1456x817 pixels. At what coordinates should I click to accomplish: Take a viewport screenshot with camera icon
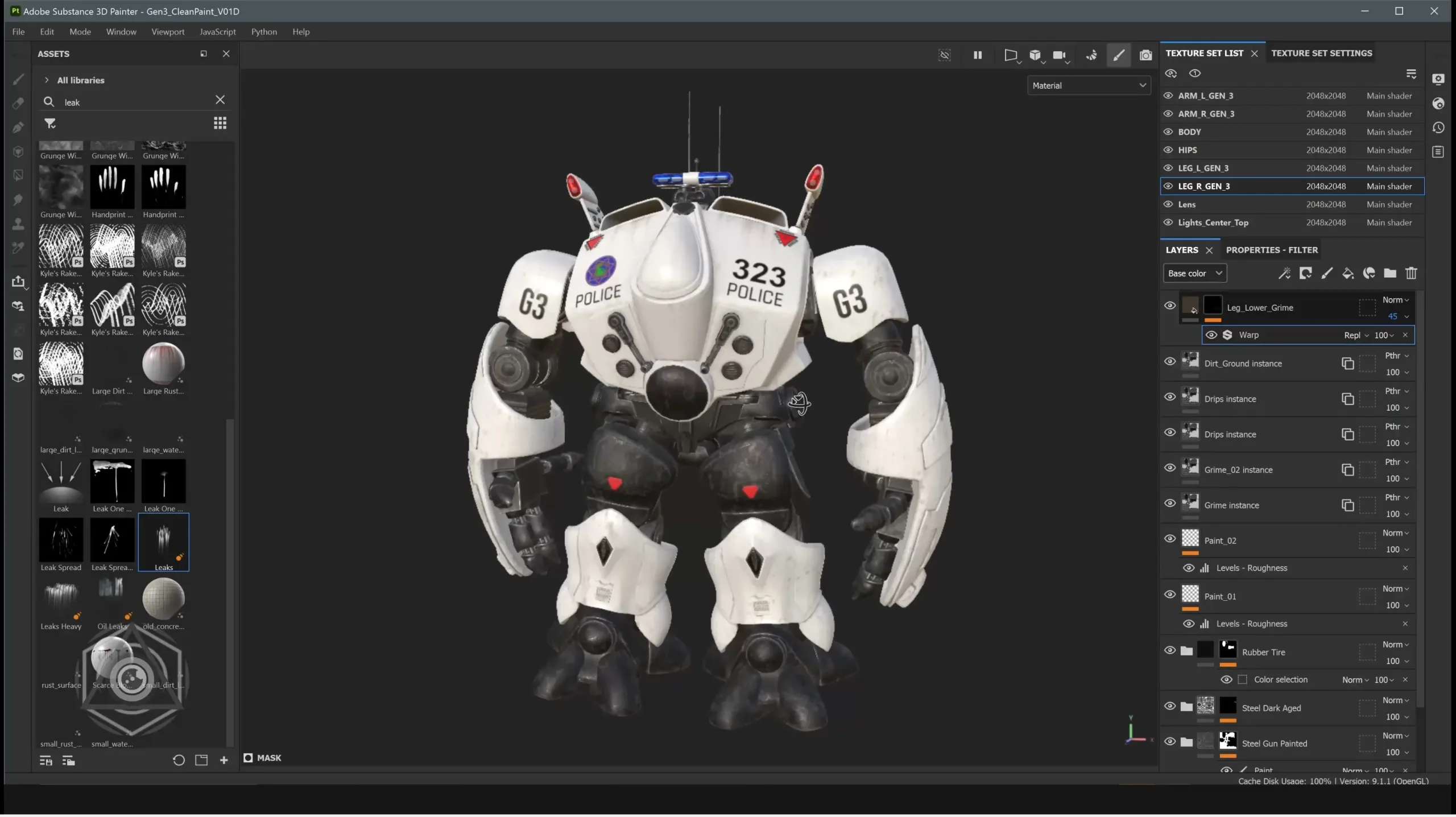(x=1145, y=55)
